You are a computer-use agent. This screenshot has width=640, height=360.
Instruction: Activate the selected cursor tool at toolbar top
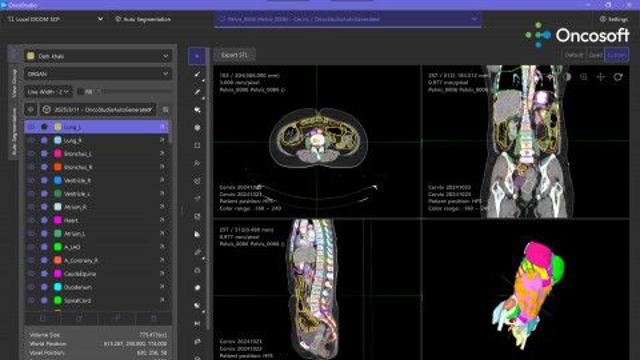click(197, 56)
